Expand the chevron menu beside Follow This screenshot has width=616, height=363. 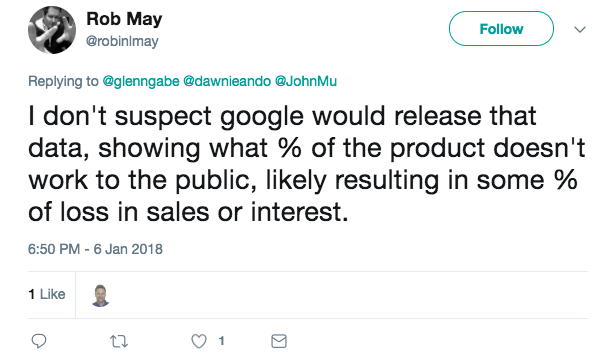(580, 29)
